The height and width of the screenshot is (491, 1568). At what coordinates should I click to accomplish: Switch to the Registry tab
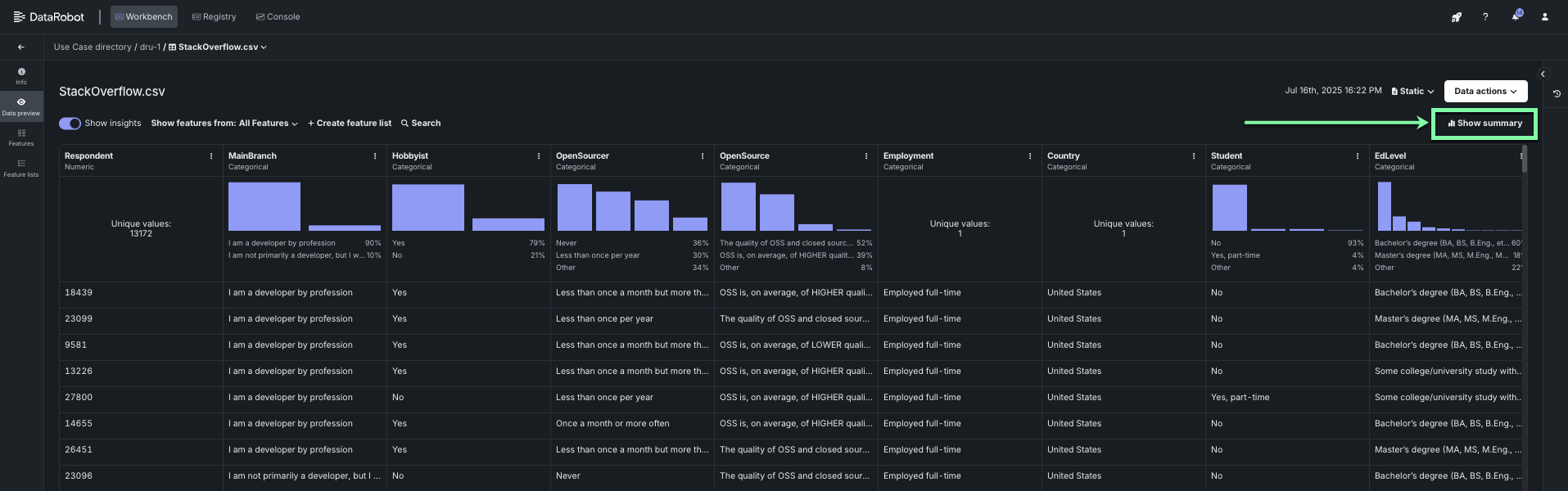pos(214,17)
